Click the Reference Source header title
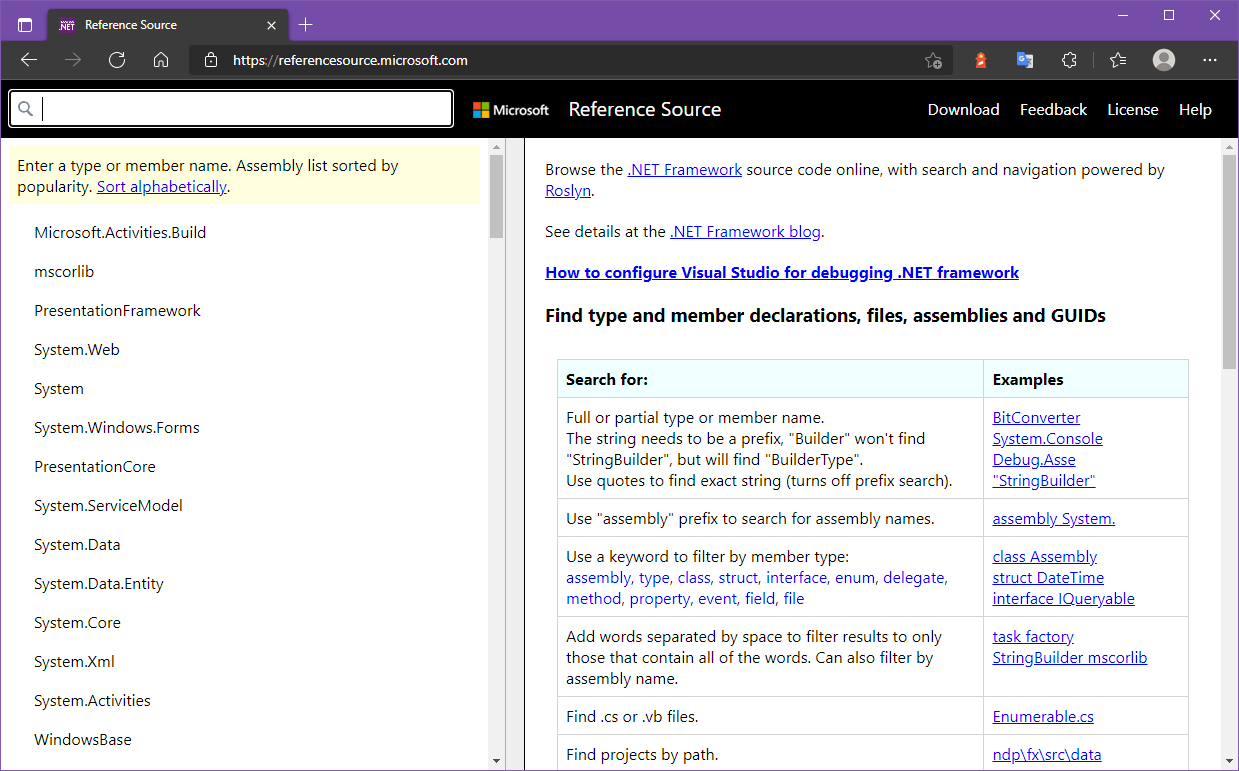Screen dimensions: 1239x771 click(x=645, y=110)
